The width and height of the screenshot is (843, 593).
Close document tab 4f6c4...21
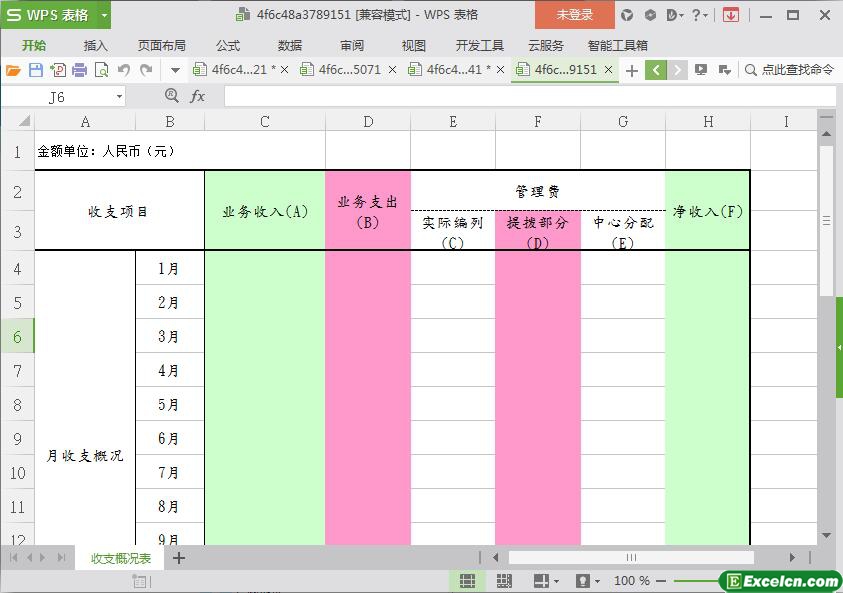(x=285, y=70)
